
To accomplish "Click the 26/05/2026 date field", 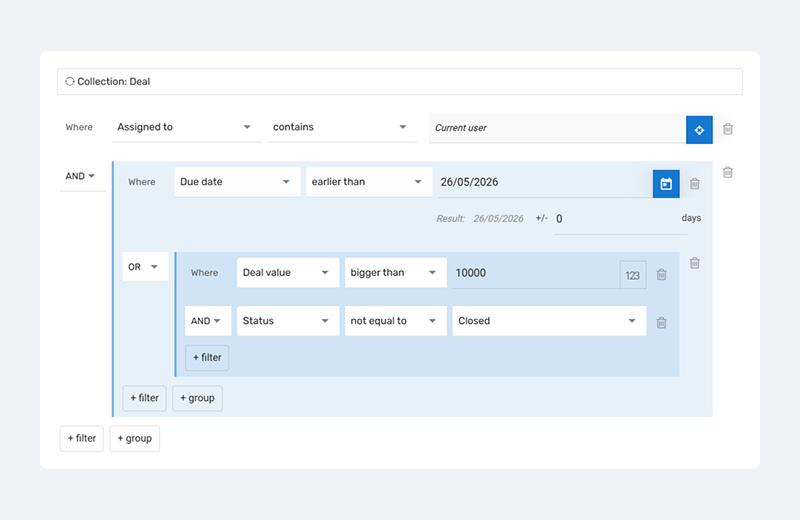I will [545, 183].
